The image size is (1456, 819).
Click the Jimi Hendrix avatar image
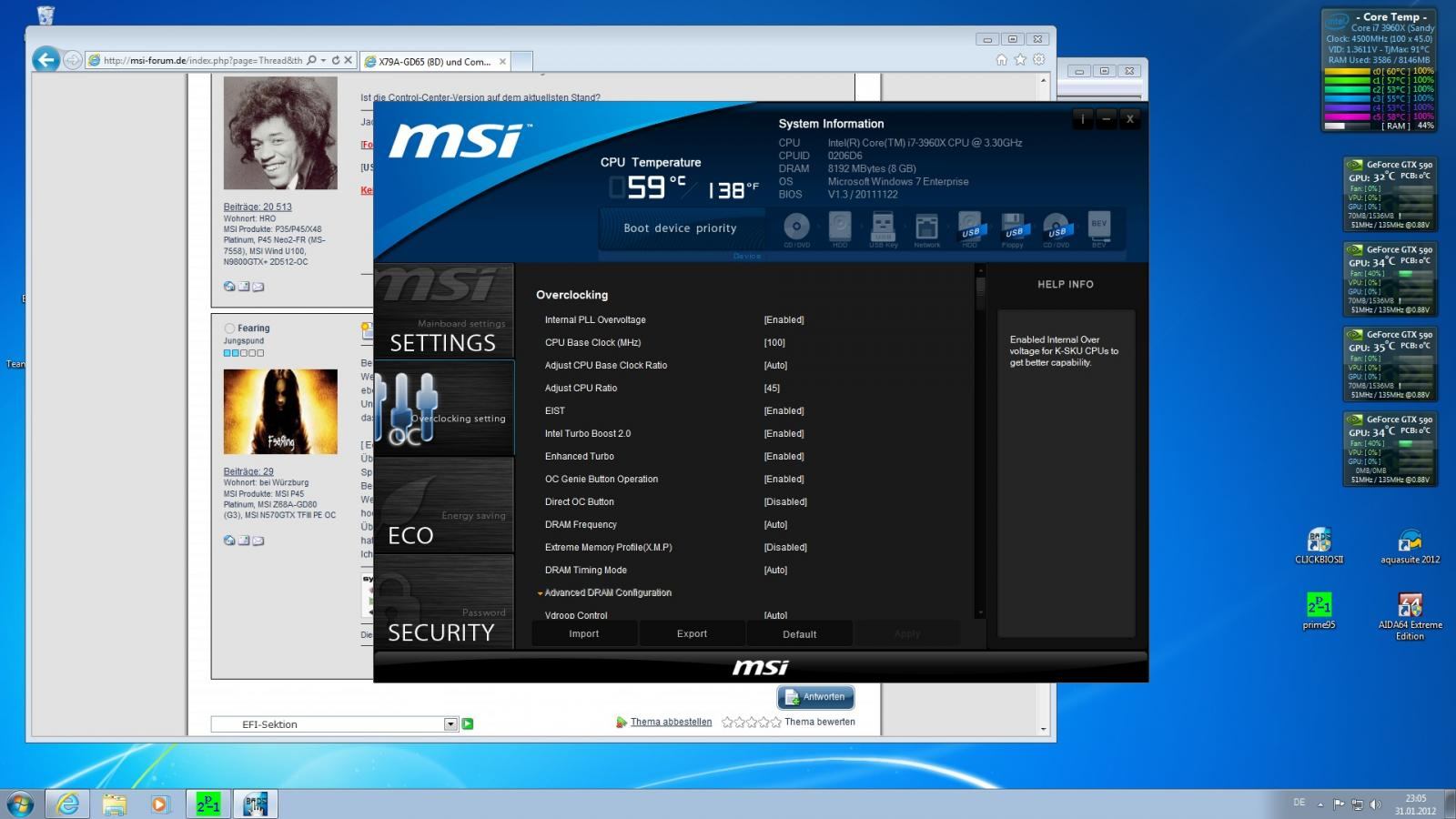pos(280,133)
